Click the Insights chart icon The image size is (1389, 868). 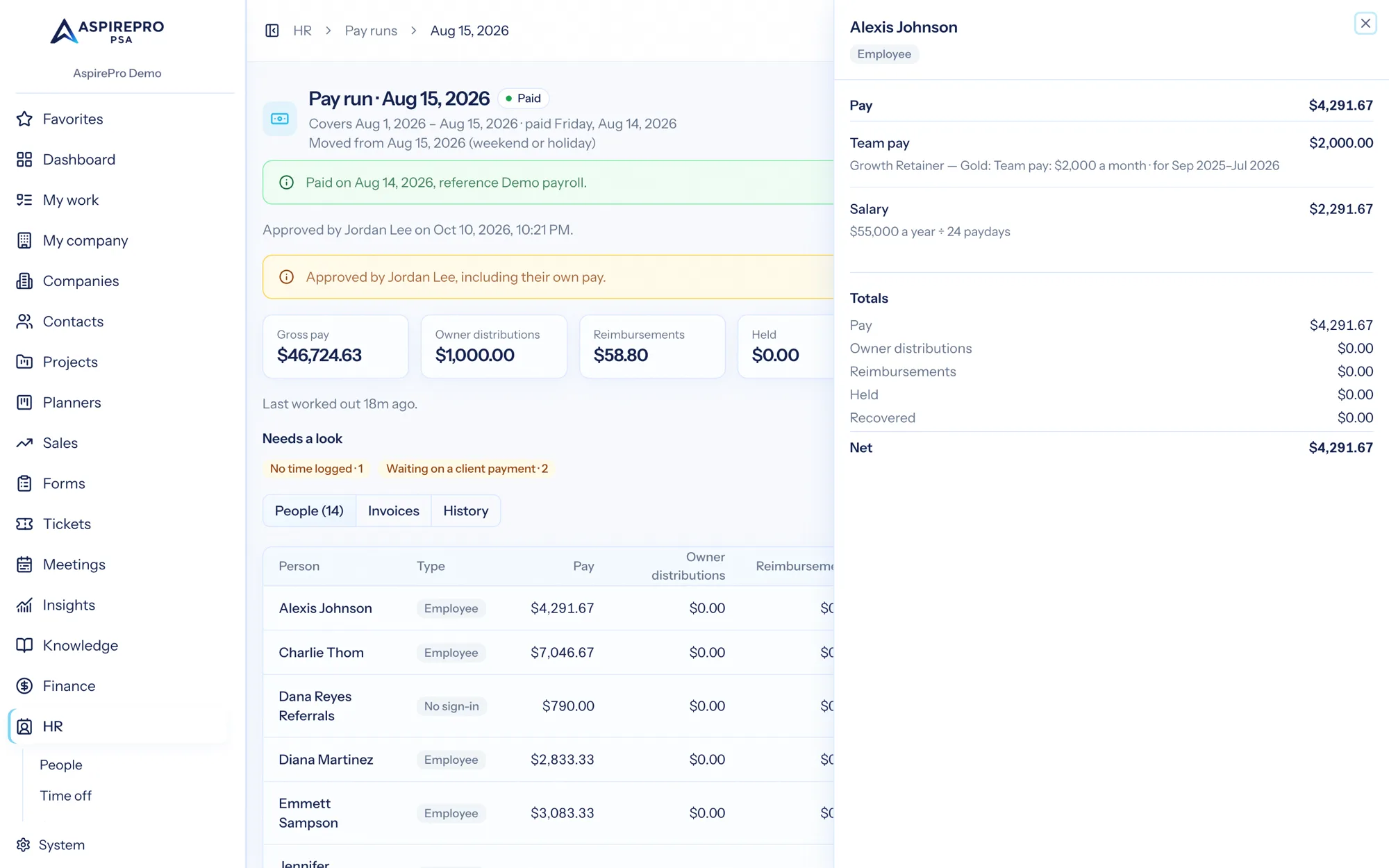click(x=24, y=605)
